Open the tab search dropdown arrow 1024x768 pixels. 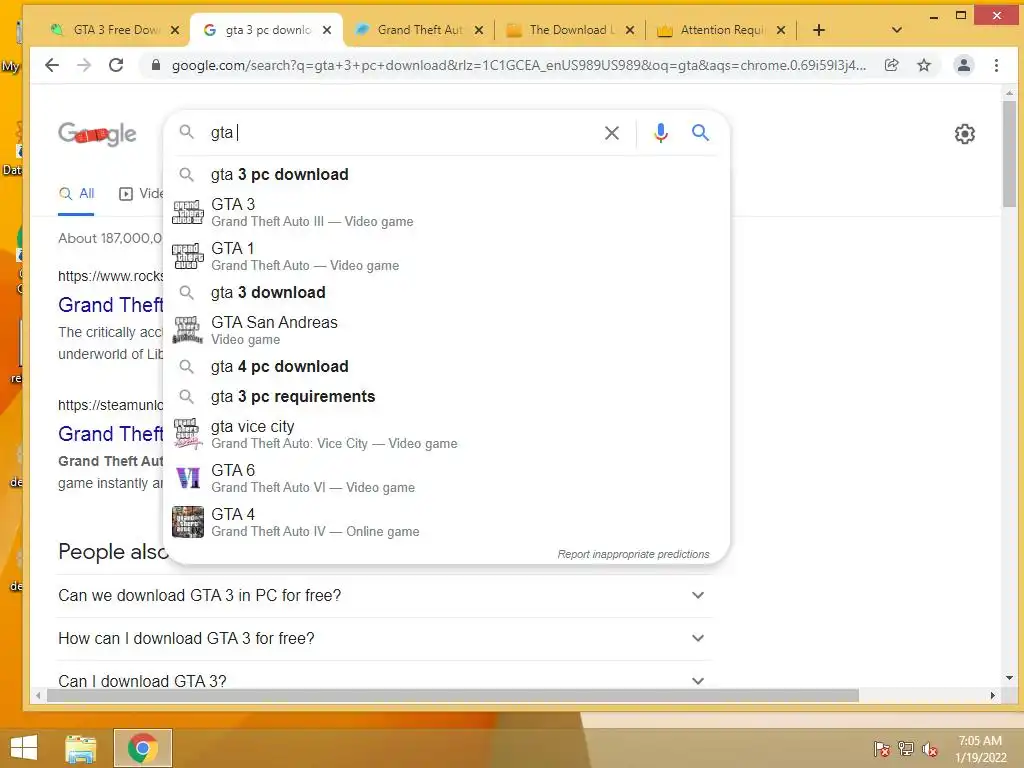click(897, 30)
